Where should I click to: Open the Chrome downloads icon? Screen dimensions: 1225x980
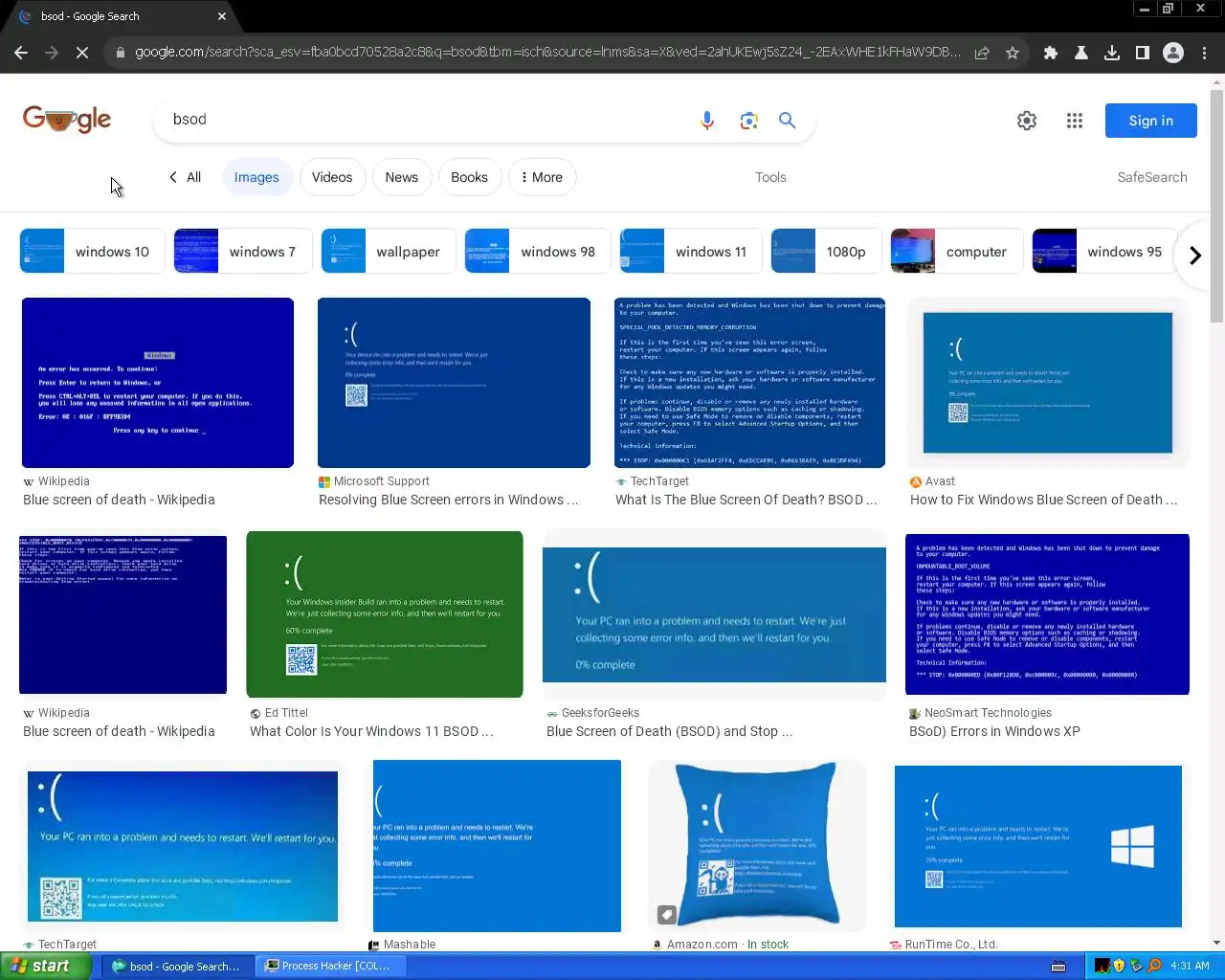(1112, 53)
